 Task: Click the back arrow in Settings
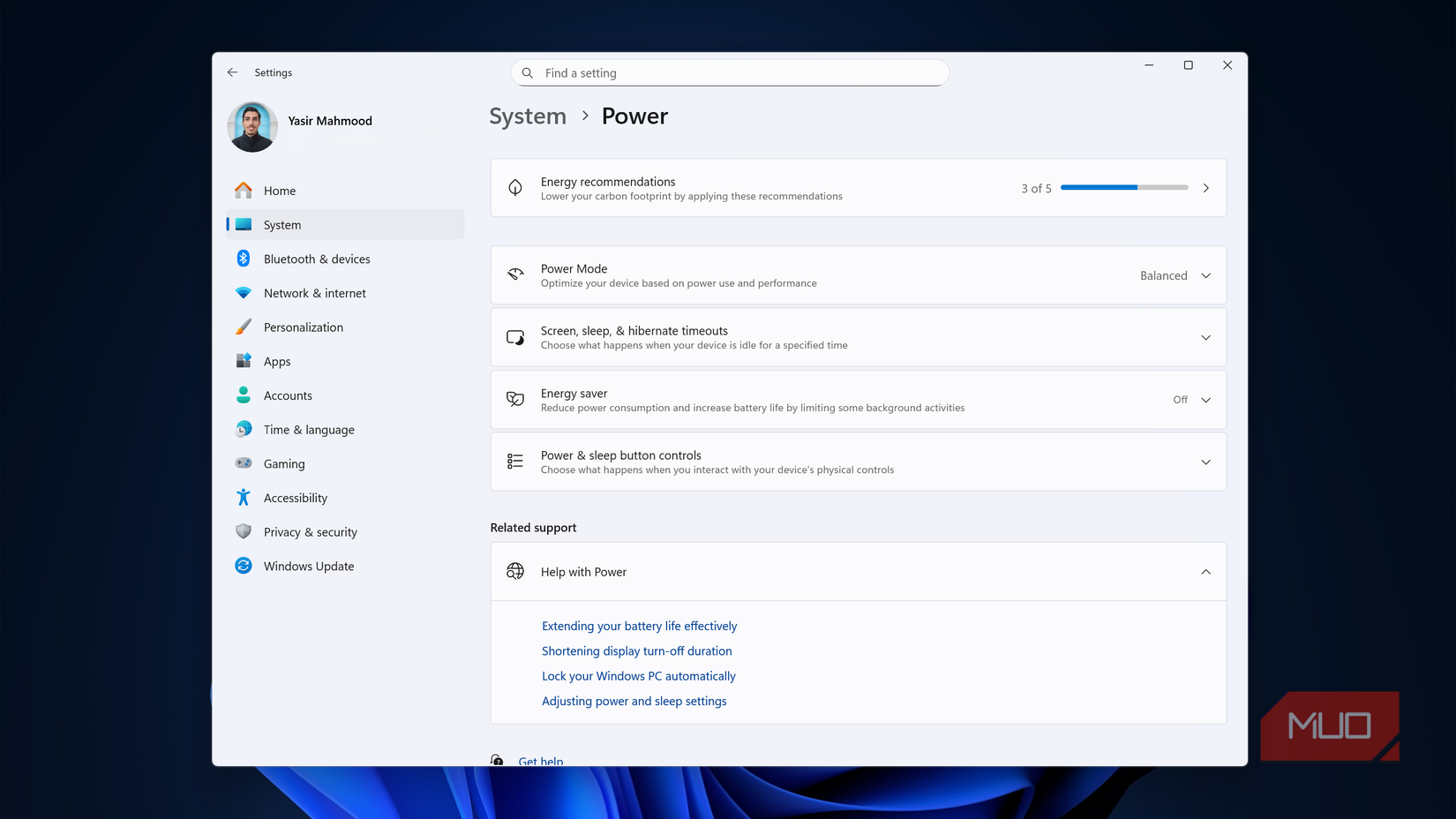click(x=232, y=72)
